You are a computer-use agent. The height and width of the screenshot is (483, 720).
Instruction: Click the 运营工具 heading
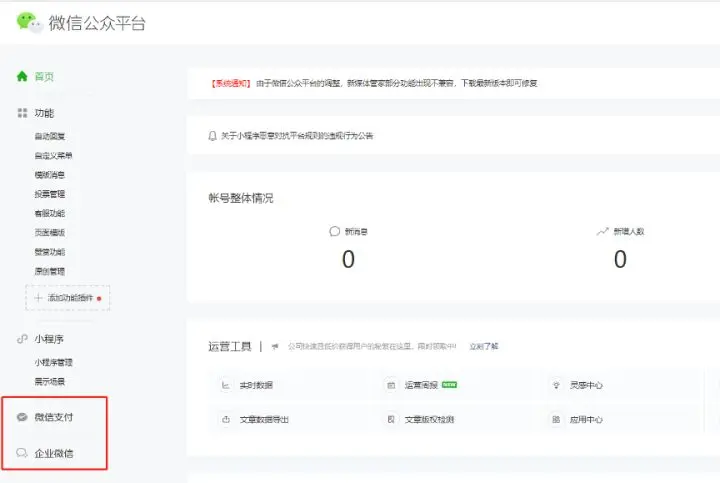[x=230, y=346]
